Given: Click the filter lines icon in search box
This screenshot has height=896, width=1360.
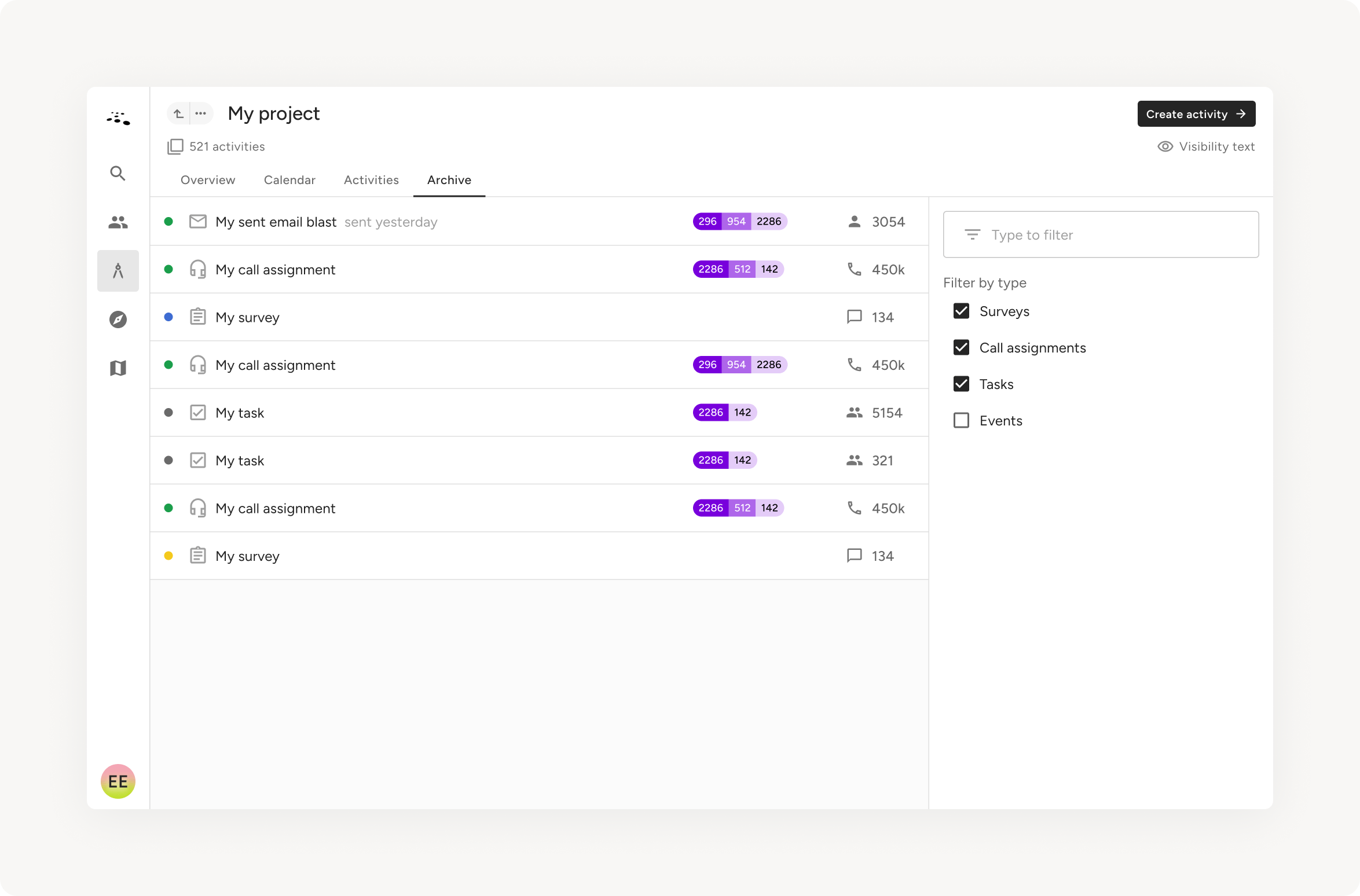Looking at the screenshot, I should [x=972, y=234].
